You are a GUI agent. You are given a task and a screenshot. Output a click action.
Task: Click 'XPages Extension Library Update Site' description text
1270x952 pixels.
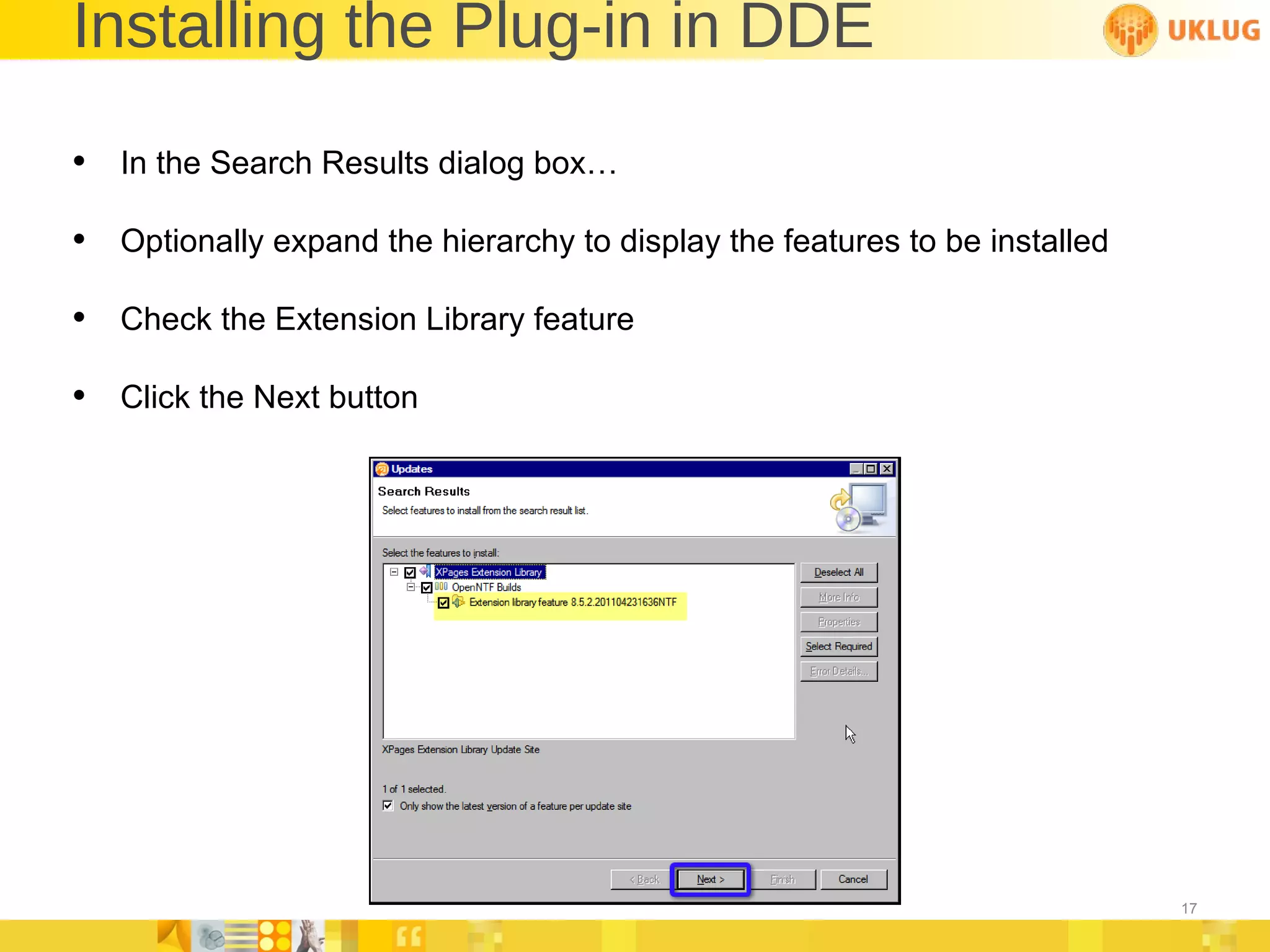point(461,749)
